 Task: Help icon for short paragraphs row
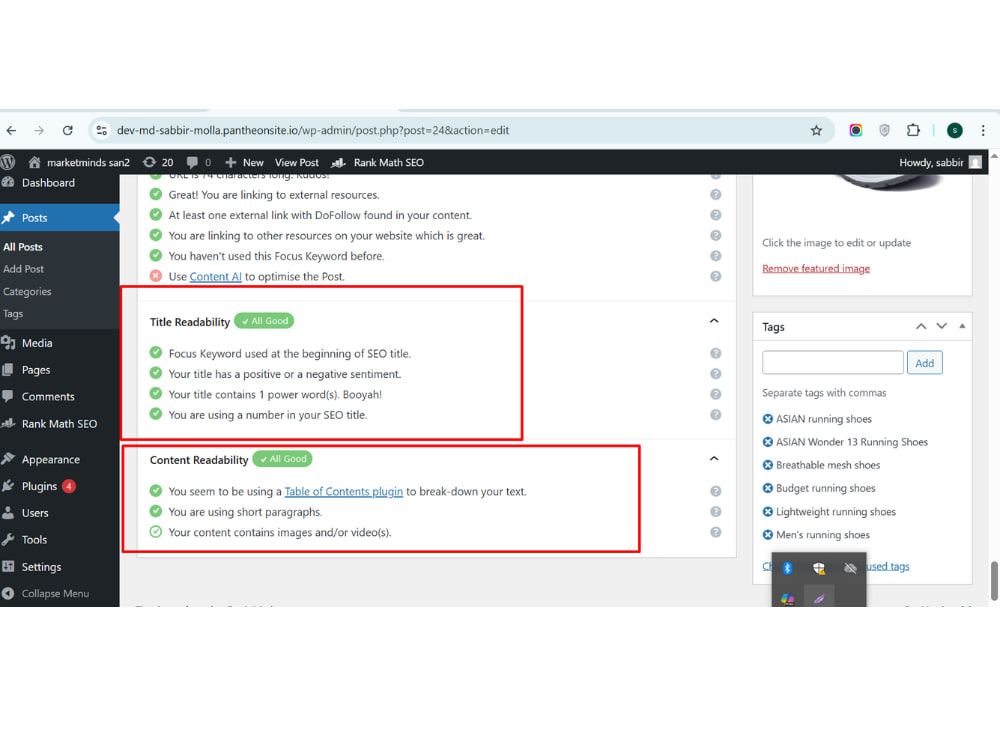click(x=716, y=511)
